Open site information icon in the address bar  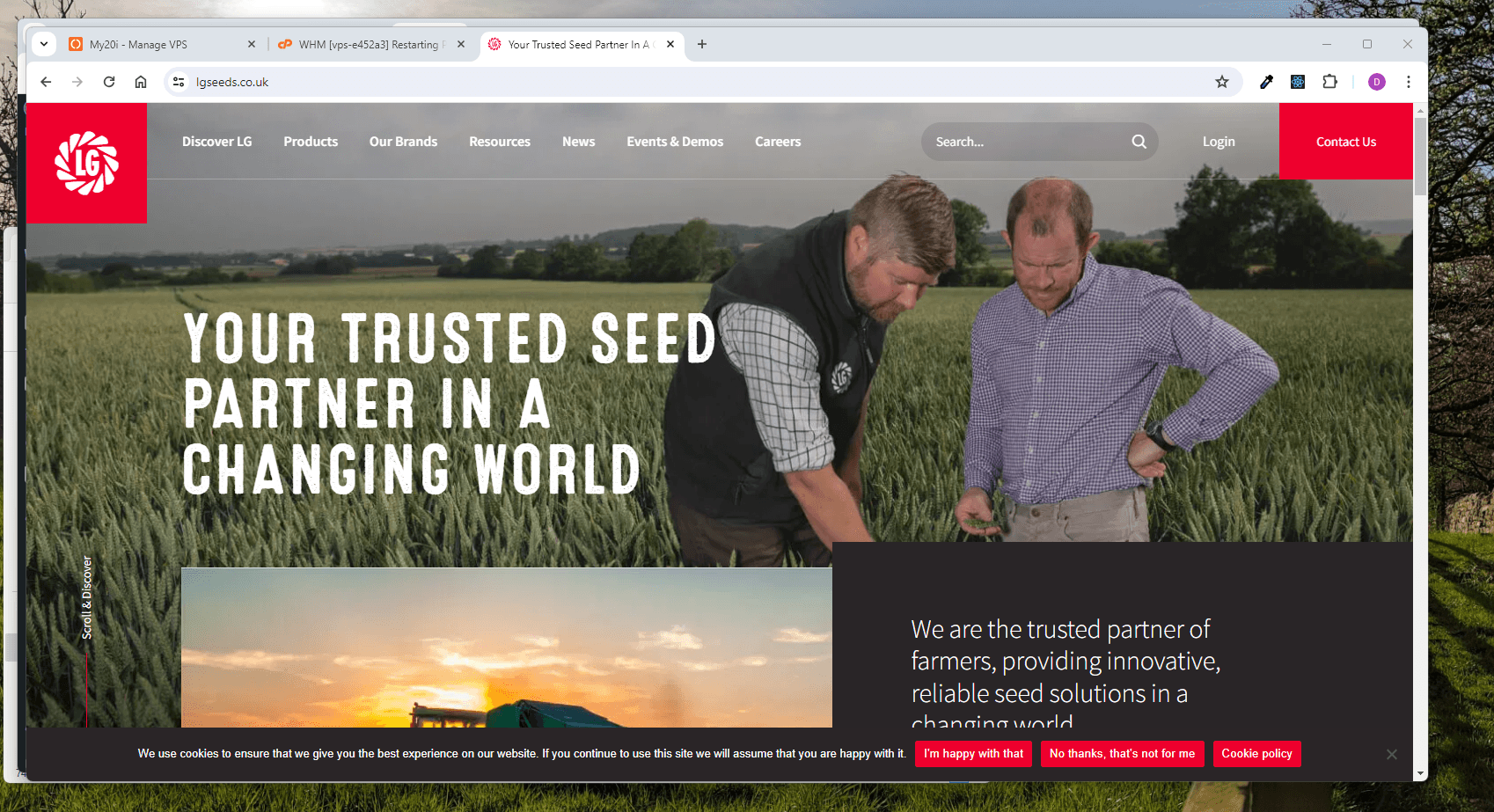[179, 81]
